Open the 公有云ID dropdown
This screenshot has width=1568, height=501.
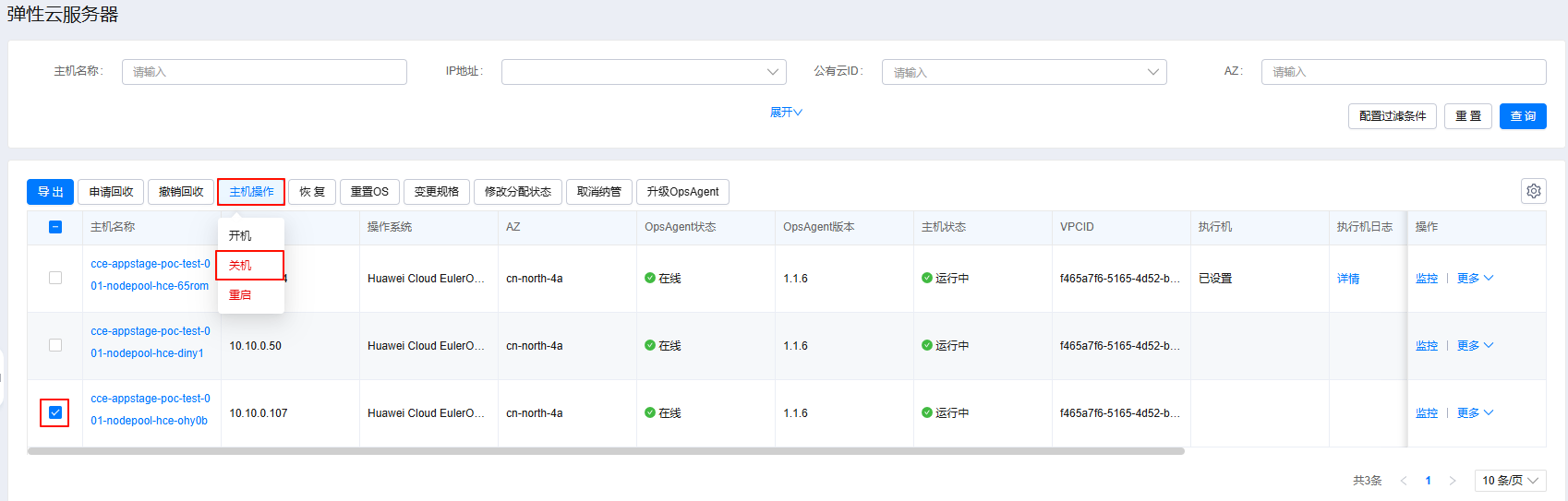pyautogui.click(x=1023, y=72)
